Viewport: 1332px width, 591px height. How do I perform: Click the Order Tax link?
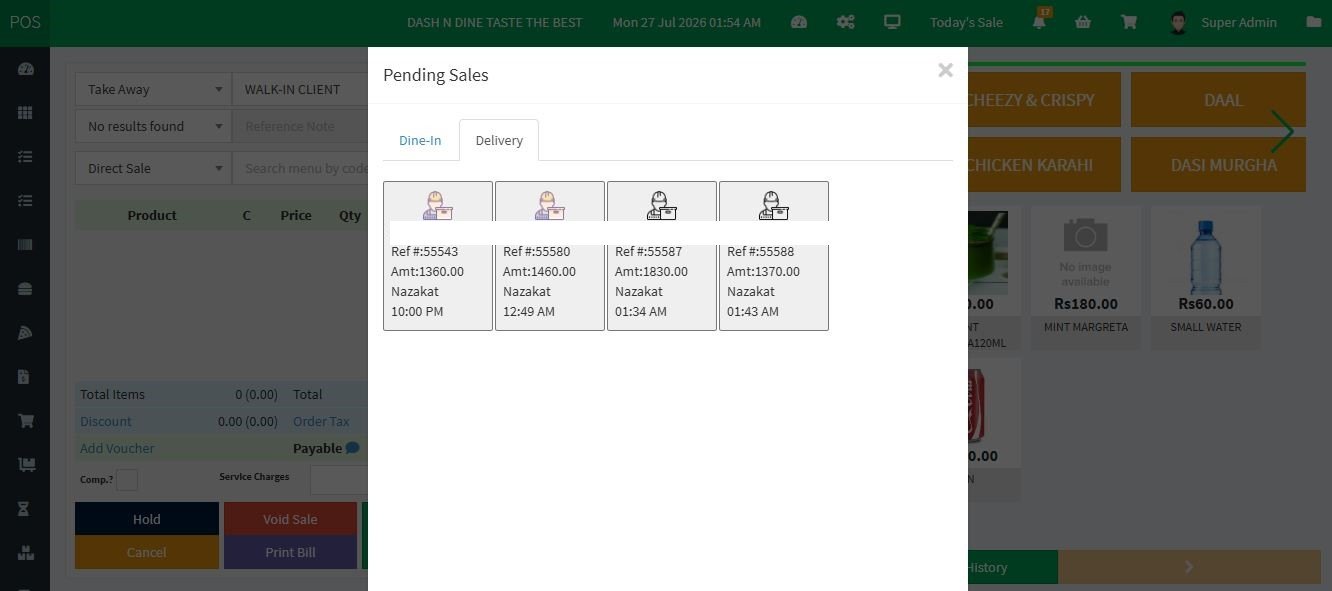[321, 421]
